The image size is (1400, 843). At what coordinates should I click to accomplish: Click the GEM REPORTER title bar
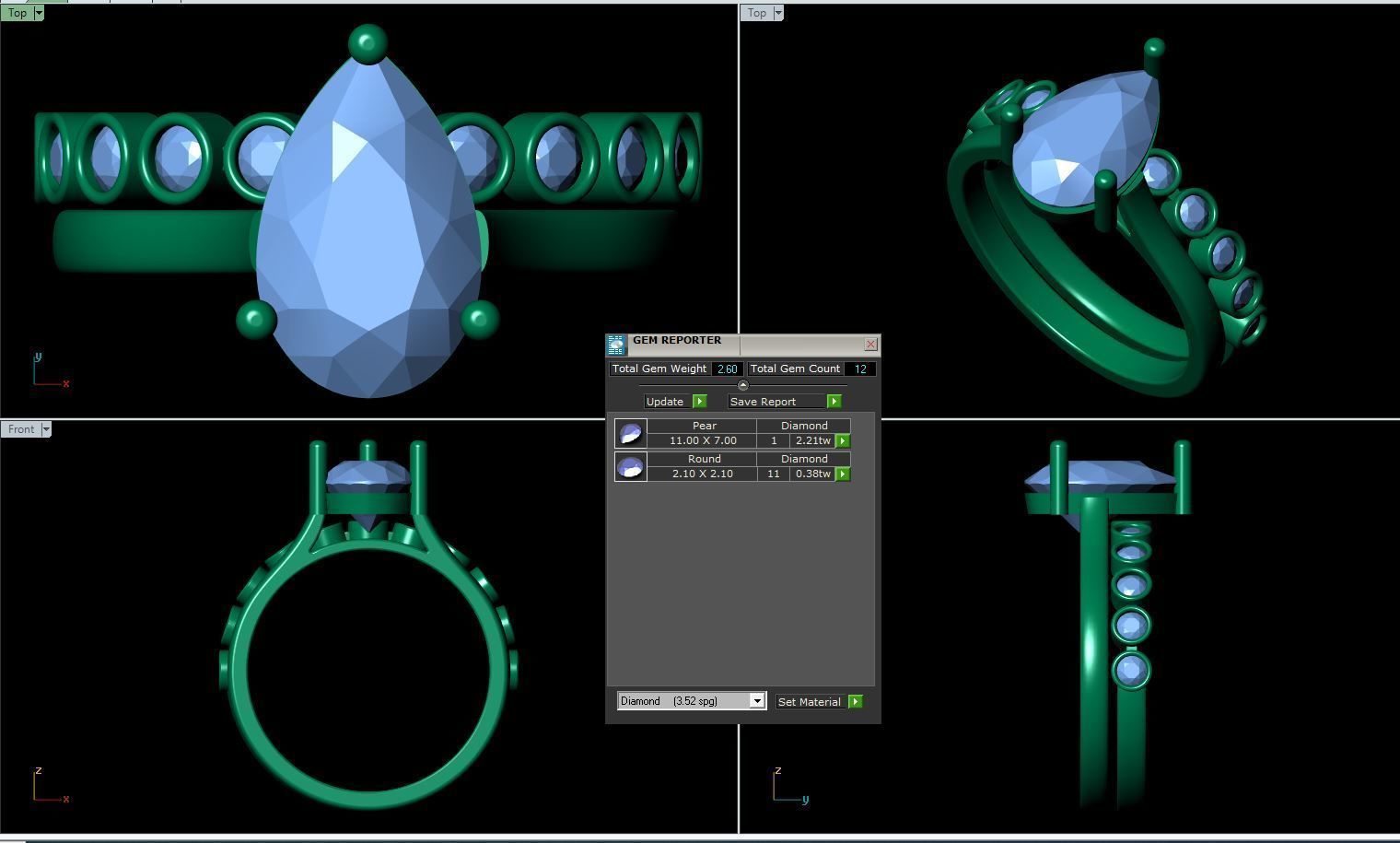click(743, 345)
